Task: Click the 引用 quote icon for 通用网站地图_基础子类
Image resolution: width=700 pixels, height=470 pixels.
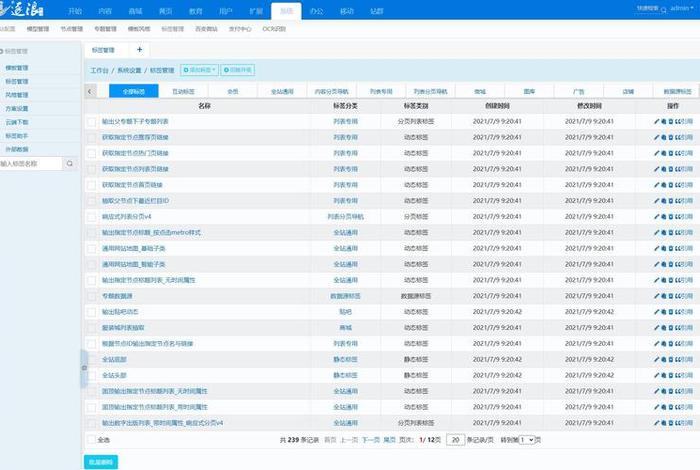Action: [684, 248]
